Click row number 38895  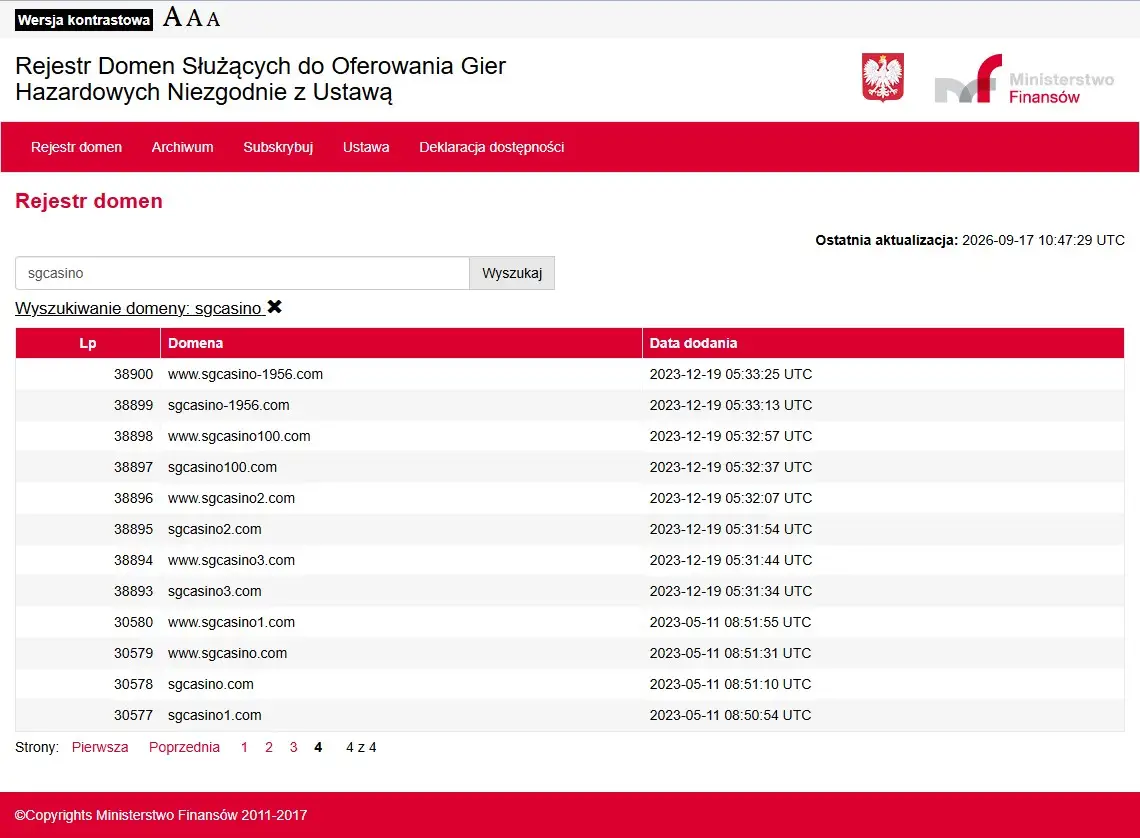pyautogui.click(x=134, y=529)
